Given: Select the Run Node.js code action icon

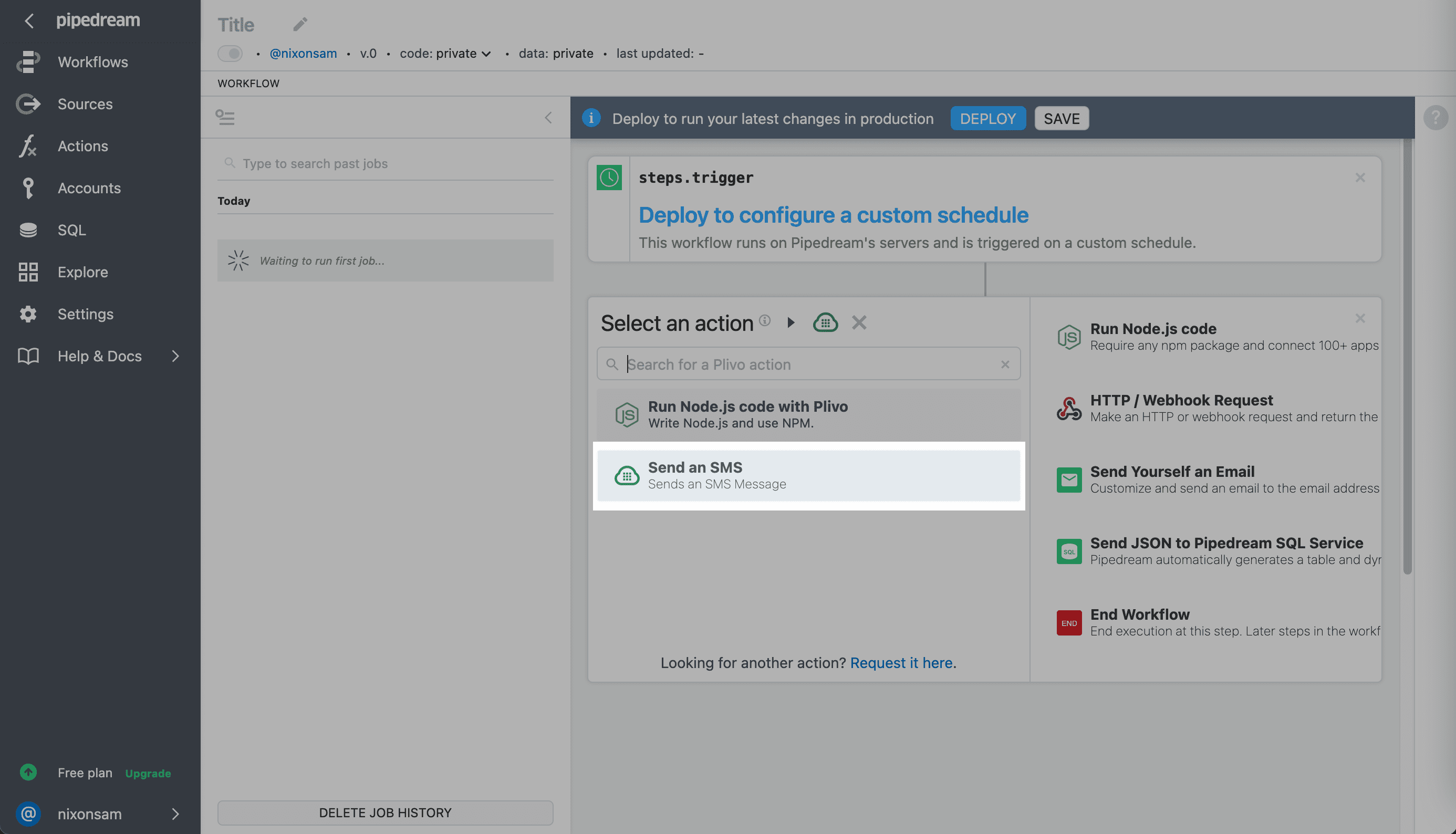Looking at the screenshot, I should tap(1069, 337).
